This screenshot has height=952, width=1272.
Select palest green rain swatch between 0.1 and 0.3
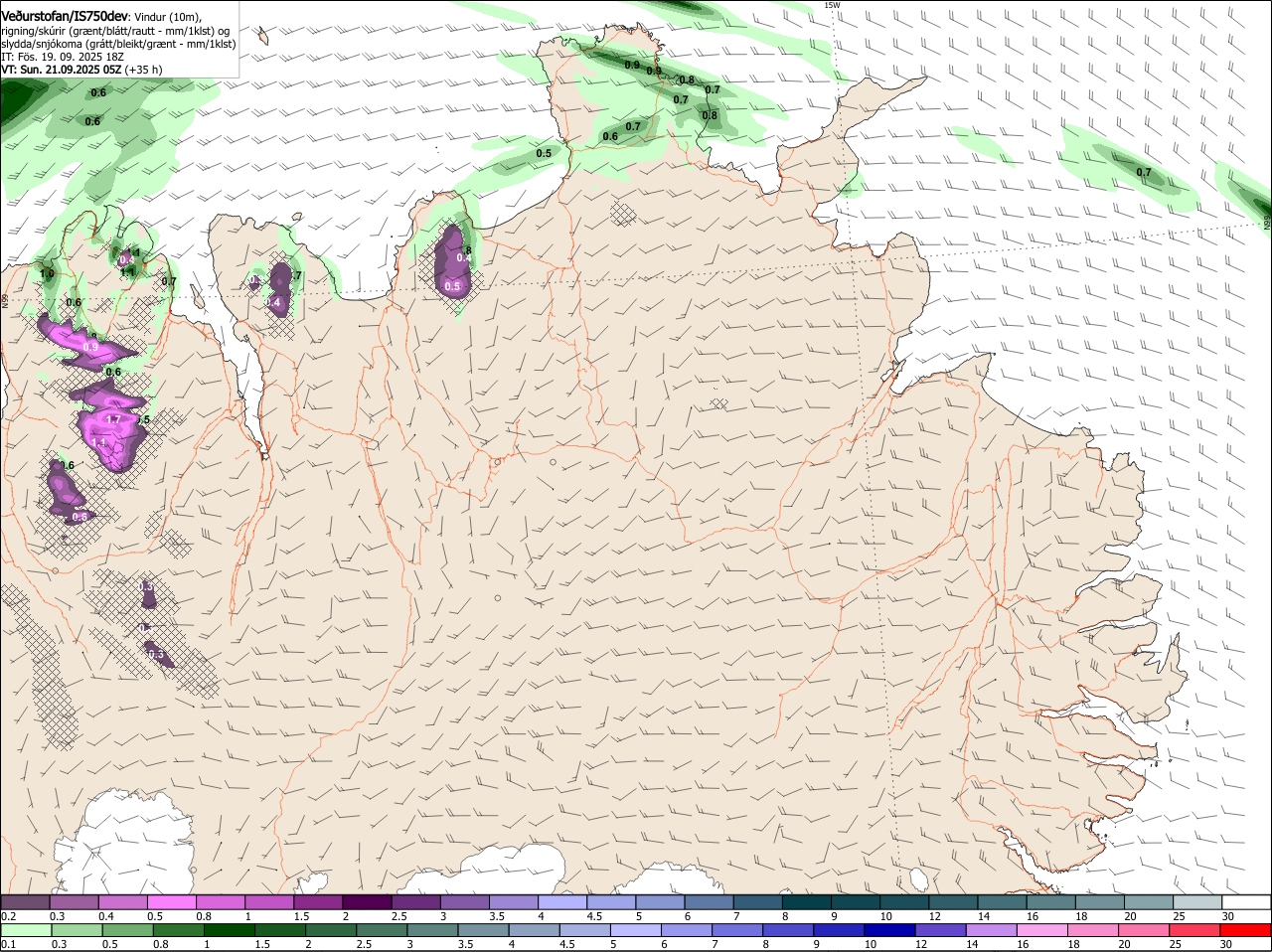click(x=26, y=929)
